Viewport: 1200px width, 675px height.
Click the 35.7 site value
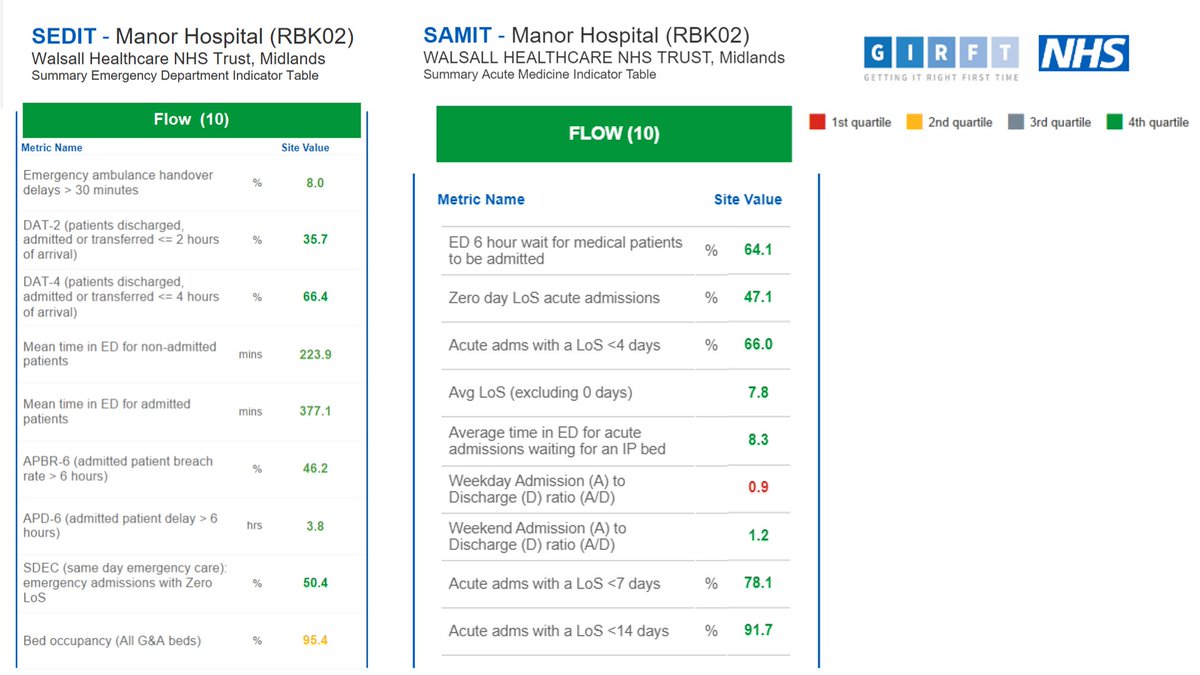pos(315,240)
